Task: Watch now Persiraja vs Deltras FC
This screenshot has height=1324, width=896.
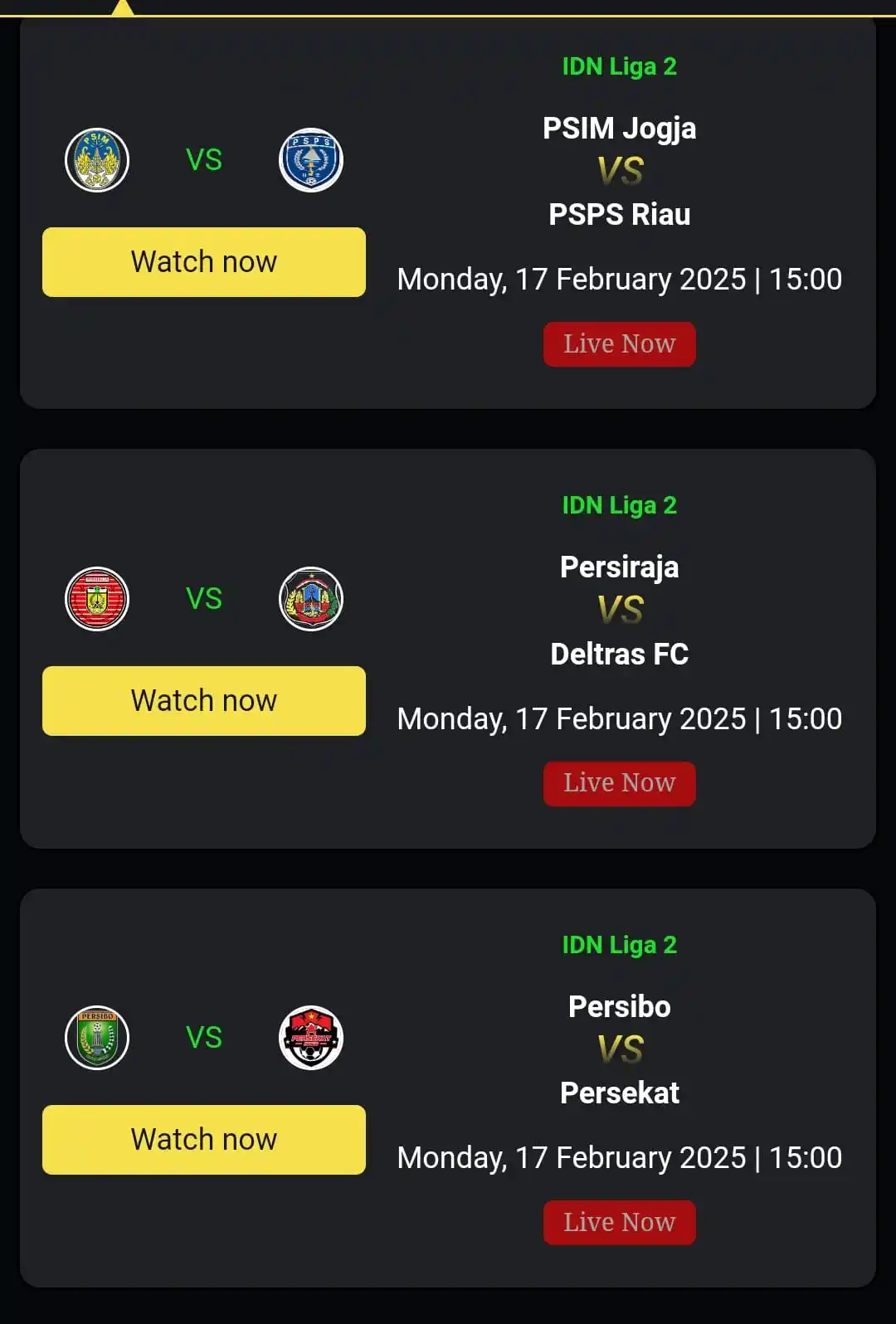Action: [x=204, y=701]
